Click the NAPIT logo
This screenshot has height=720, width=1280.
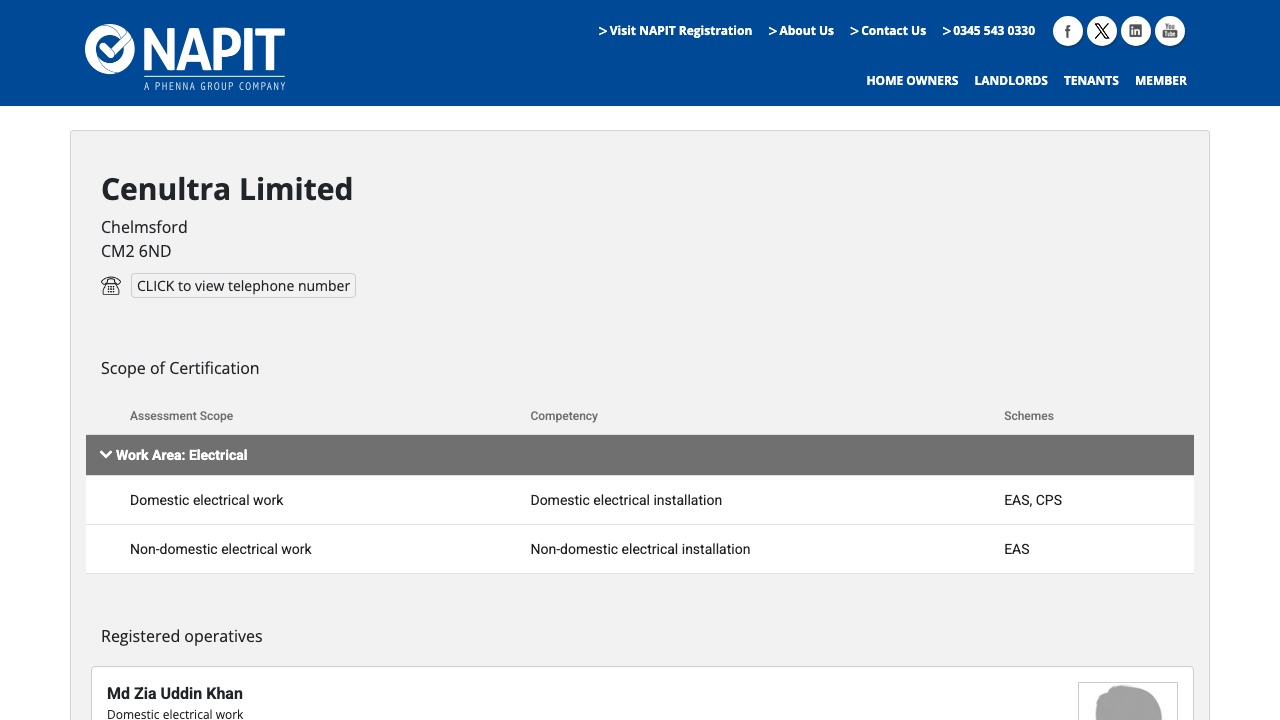[x=184, y=53]
